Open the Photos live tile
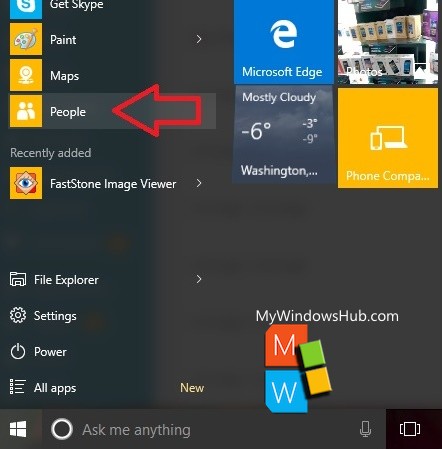Viewport: 442px width, 449px height. (388, 41)
